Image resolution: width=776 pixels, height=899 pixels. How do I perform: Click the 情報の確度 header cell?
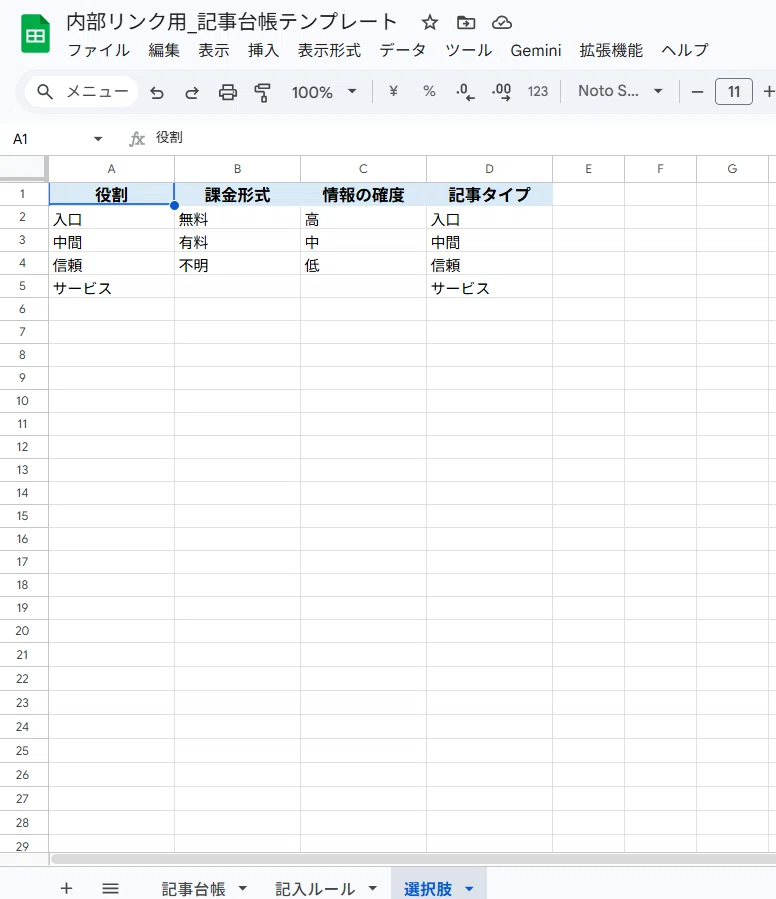(x=364, y=194)
